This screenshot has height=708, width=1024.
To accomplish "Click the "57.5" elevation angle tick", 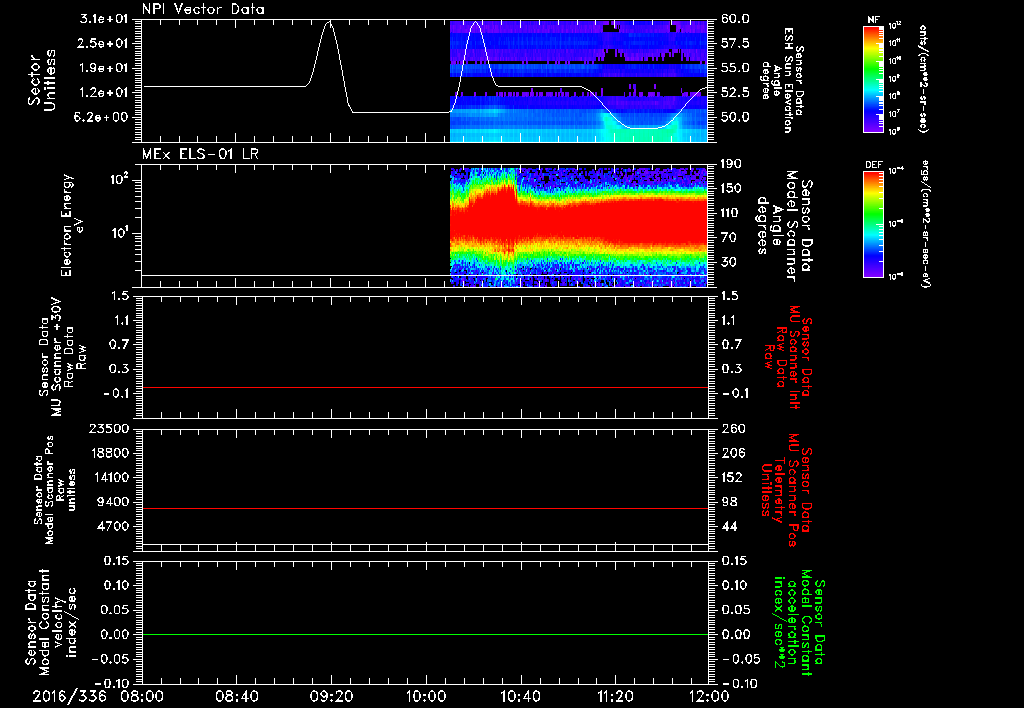I will [x=735, y=44].
